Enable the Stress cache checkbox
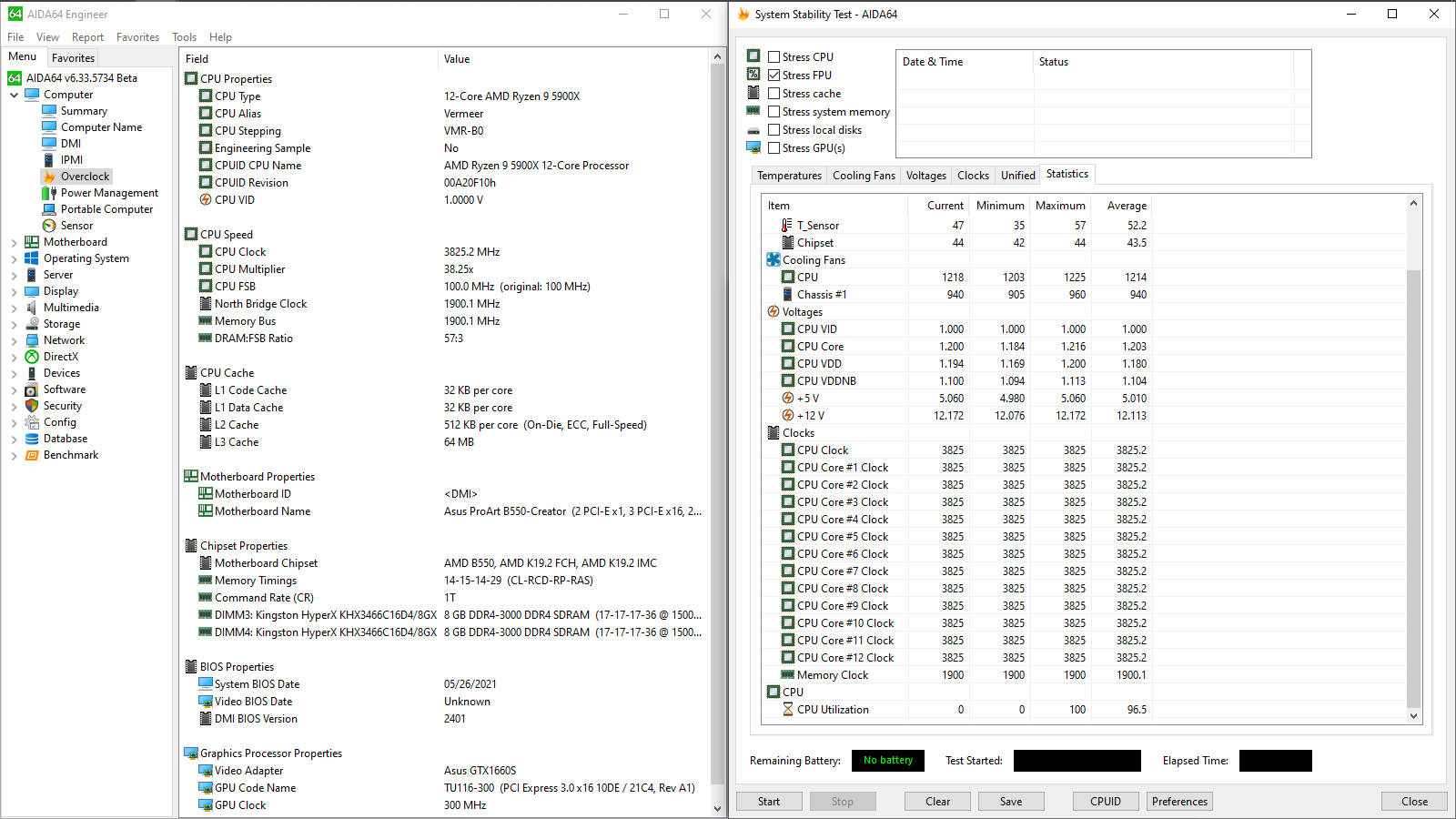This screenshot has height=819, width=1456. pyautogui.click(x=773, y=93)
